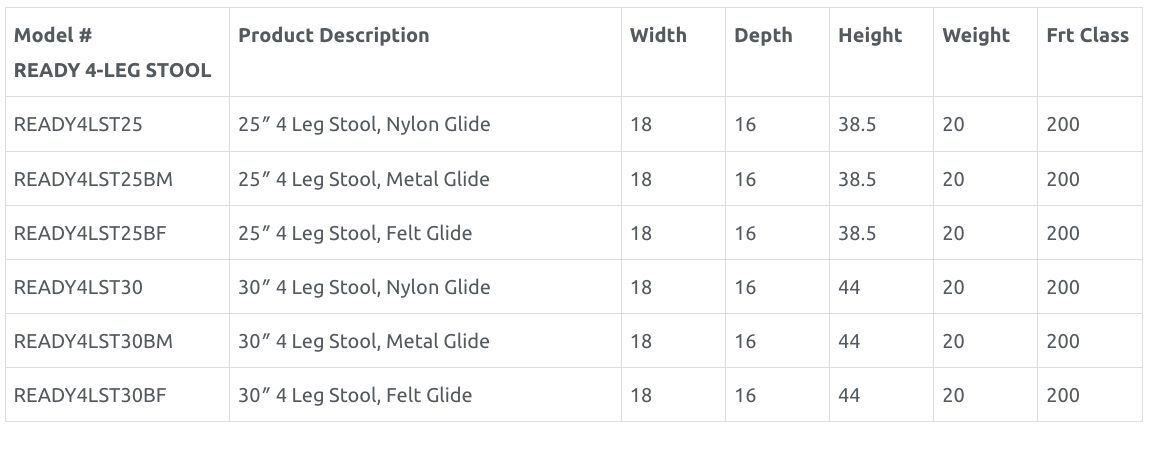
Task: Click the Model # column header
Action: point(53,35)
